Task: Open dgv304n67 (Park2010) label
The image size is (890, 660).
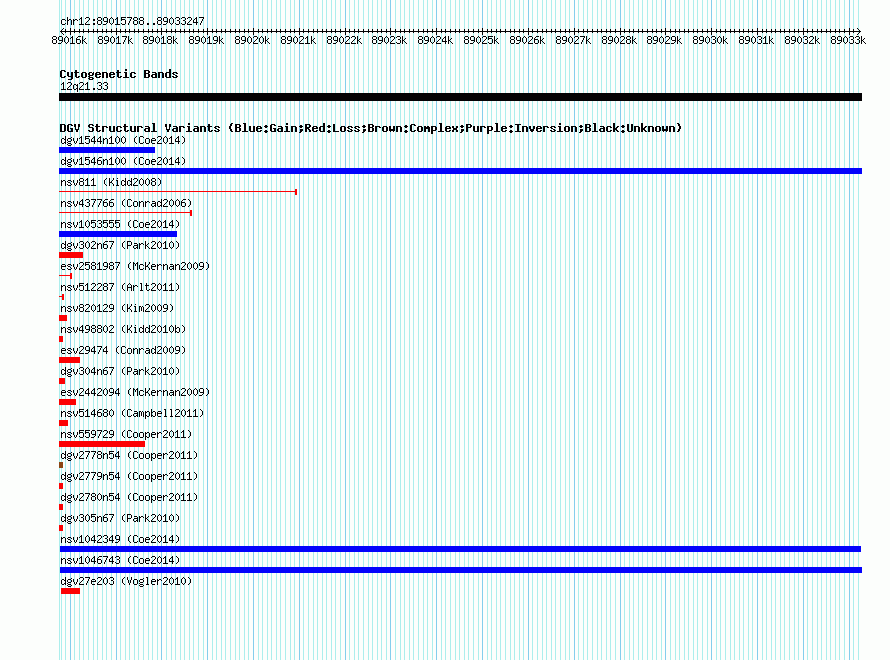Action: [120, 371]
